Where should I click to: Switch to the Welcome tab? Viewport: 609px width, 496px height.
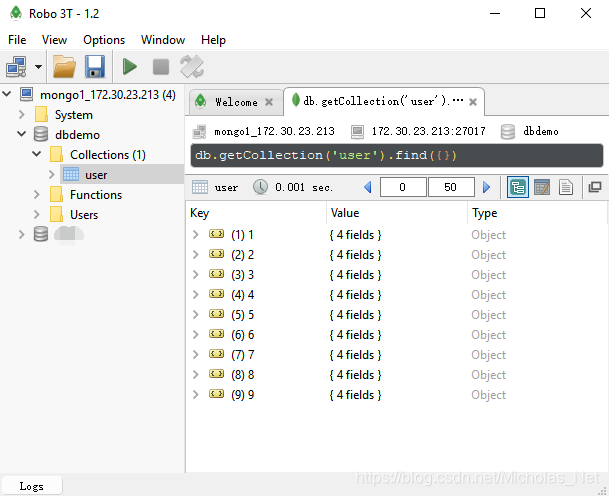coord(236,102)
